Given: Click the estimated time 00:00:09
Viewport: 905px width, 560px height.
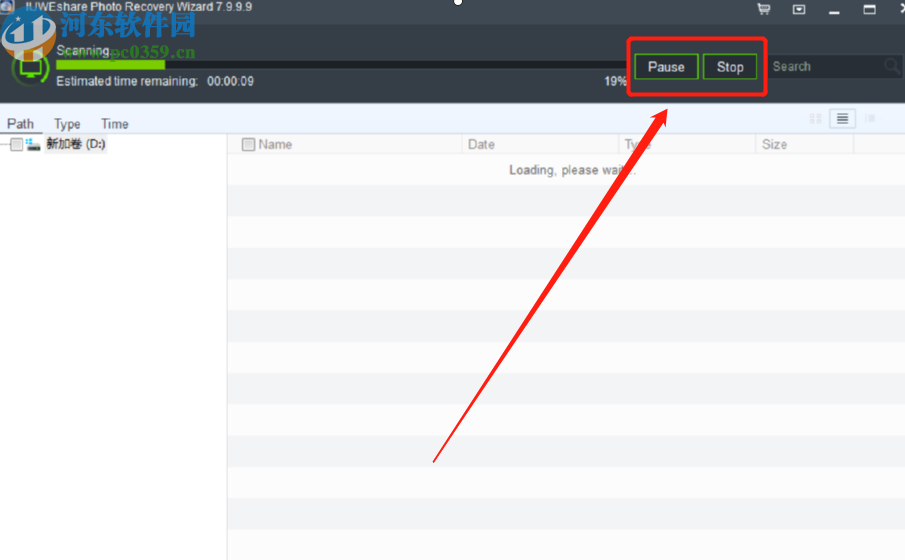Looking at the screenshot, I should pyautogui.click(x=230, y=81).
